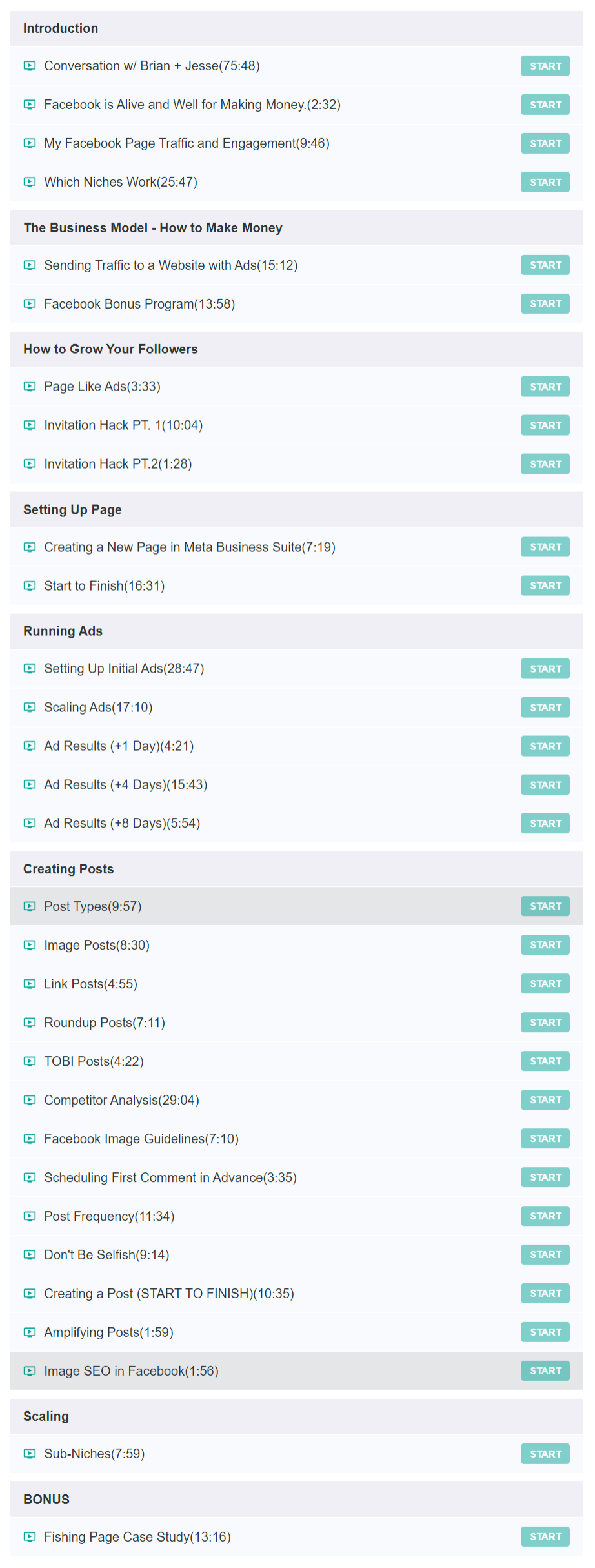Click video icon beside Start to Finish lesson
595x1568 pixels.
point(30,586)
